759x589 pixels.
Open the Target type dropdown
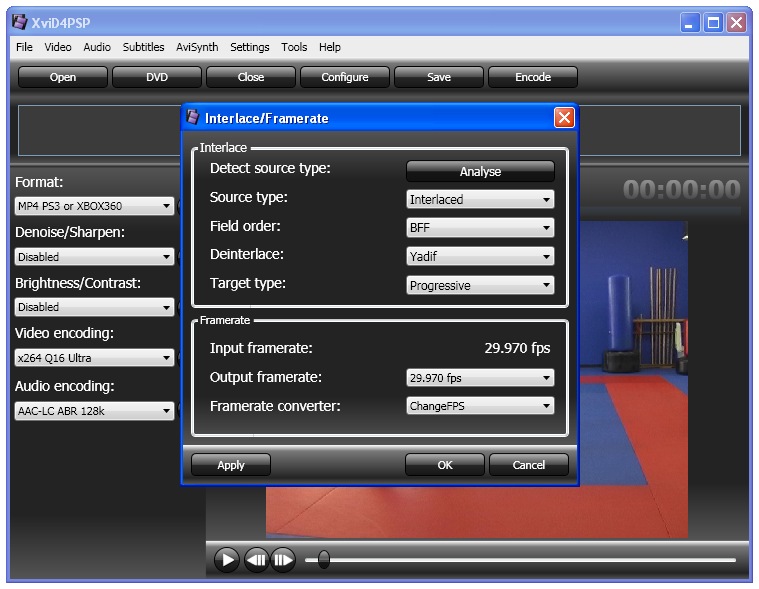[x=480, y=285]
